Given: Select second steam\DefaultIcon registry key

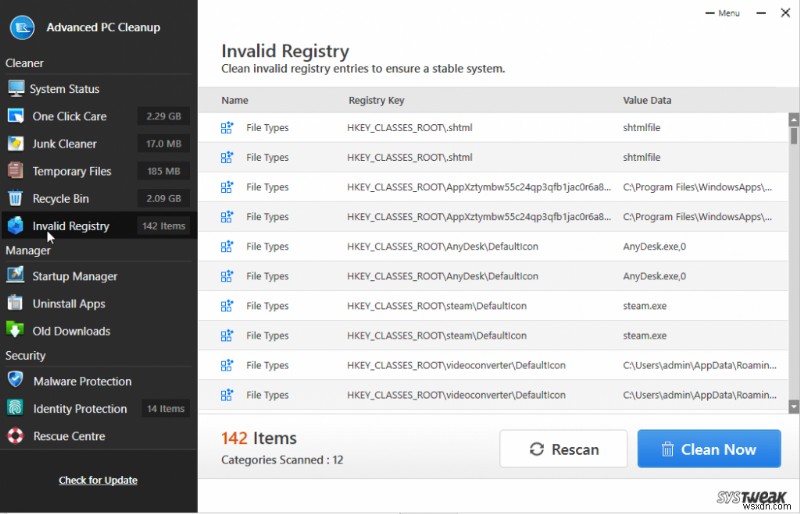Looking at the screenshot, I should coord(437,336).
